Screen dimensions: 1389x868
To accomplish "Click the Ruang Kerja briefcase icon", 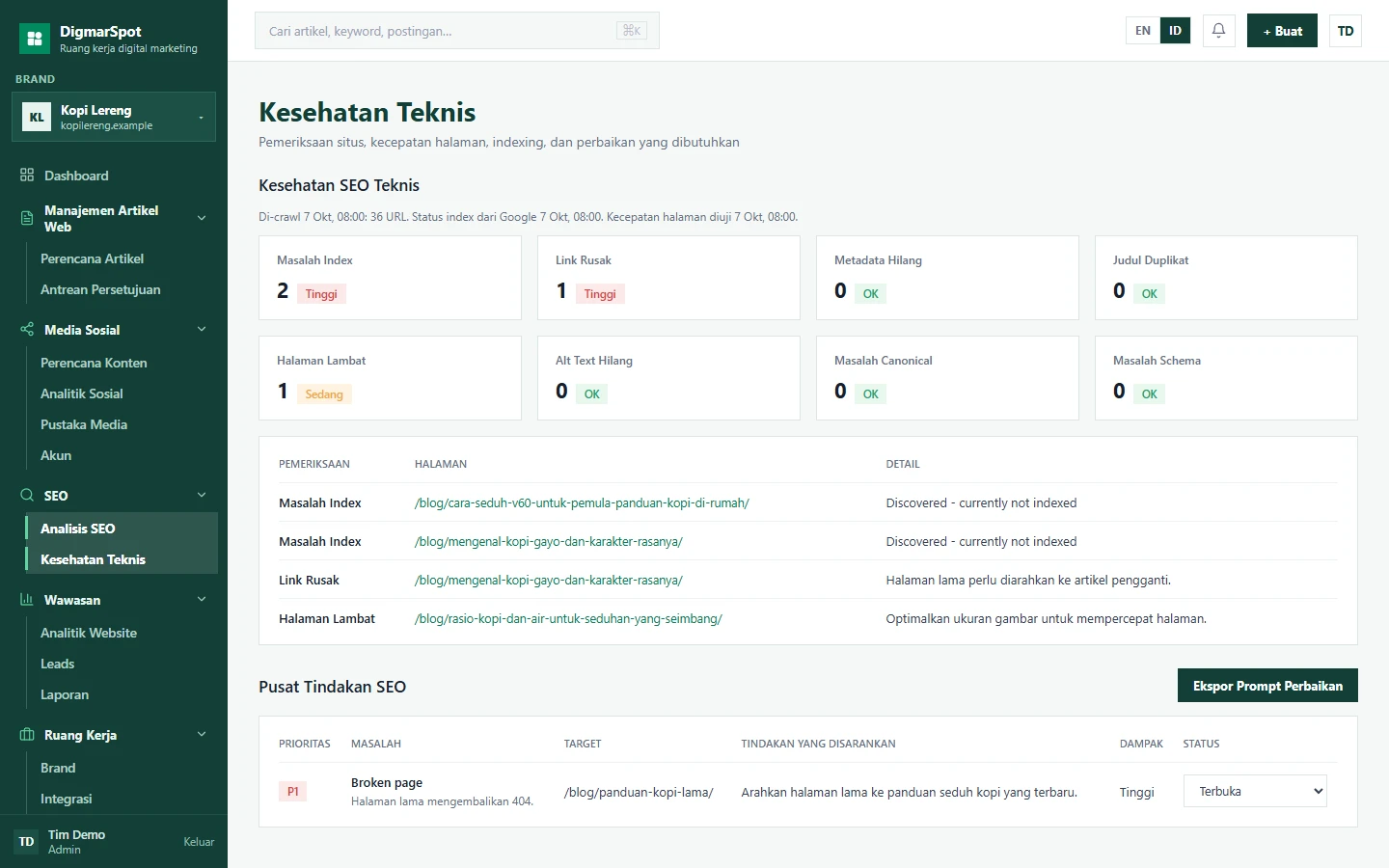I will 27,735.
